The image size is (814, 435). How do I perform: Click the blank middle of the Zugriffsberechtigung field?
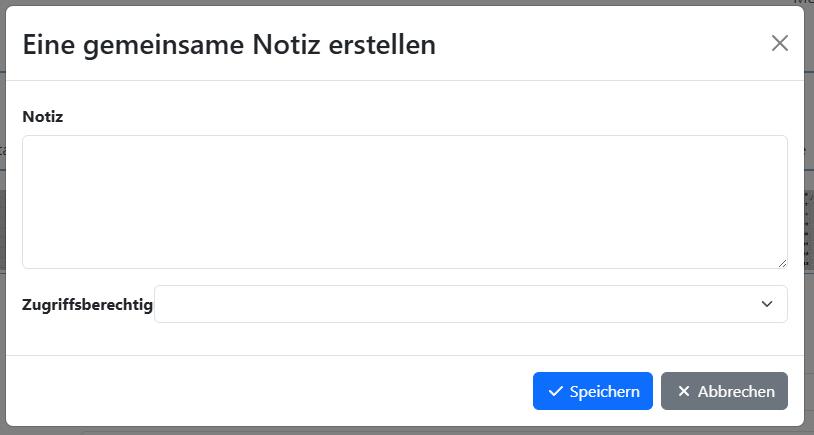point(450,304)
